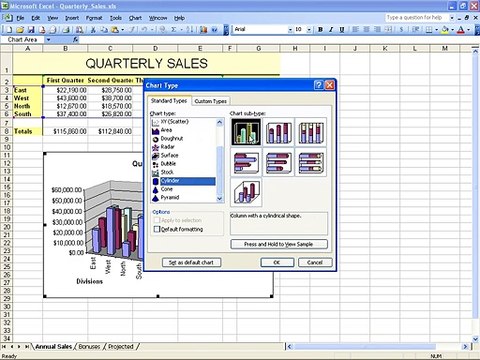Screen dimensions: 480x360
Task: Open the Type a question for help dropdown
Action: 452,18
